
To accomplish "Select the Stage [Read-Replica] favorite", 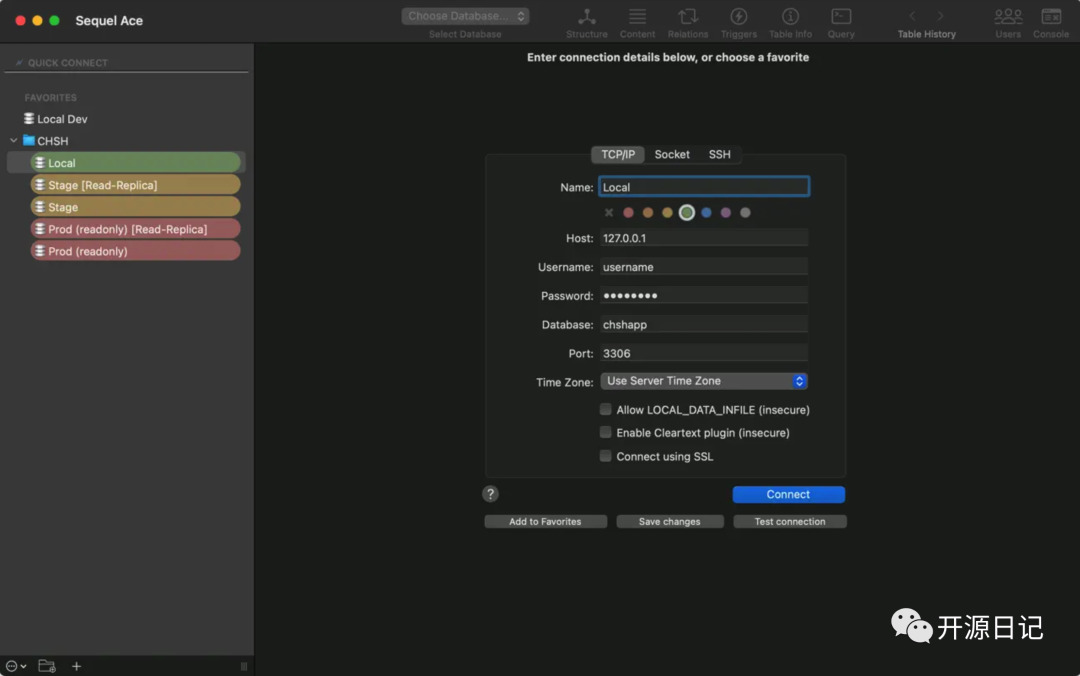I will tap(136, 185).
